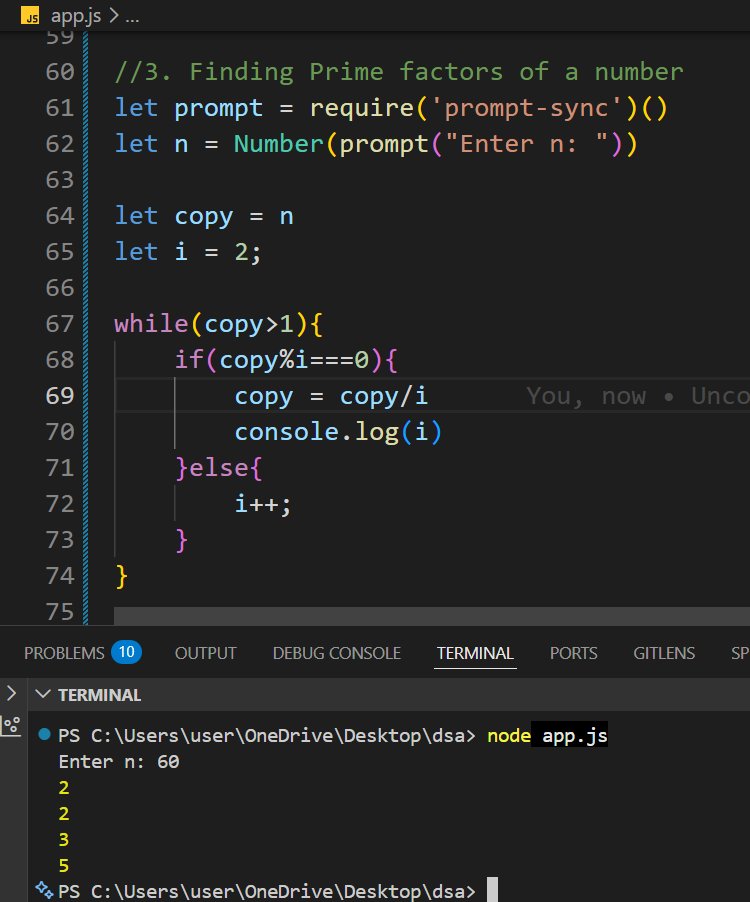
Task: Click terminal output value 3
Action: click(64, 839)
